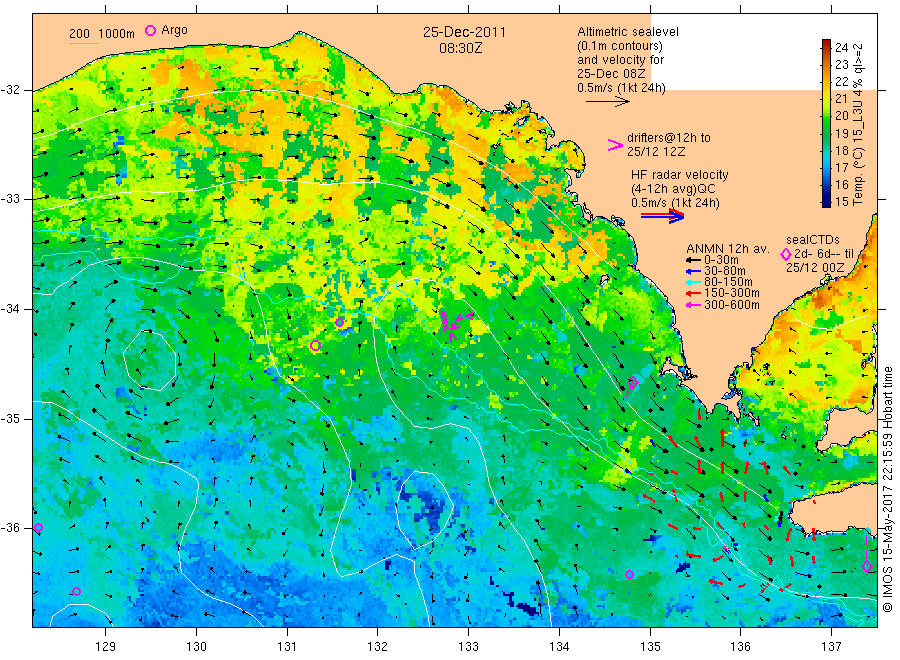This screenshot has width=900, height=660.
Task: Click the dark red top of temperature colorbar
Action: pyautogui.click(x=826, y=44)
